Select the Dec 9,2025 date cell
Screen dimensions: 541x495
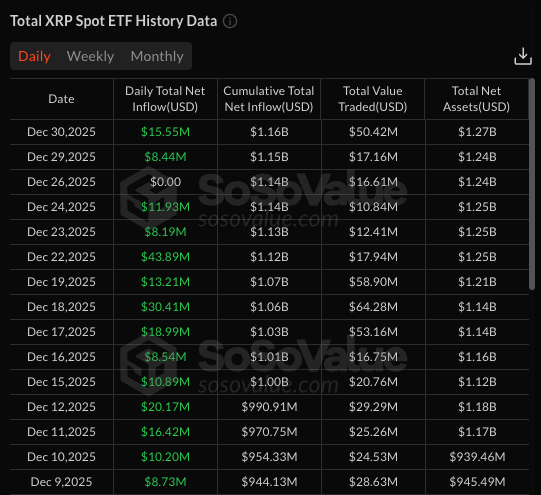coord(61,482)
